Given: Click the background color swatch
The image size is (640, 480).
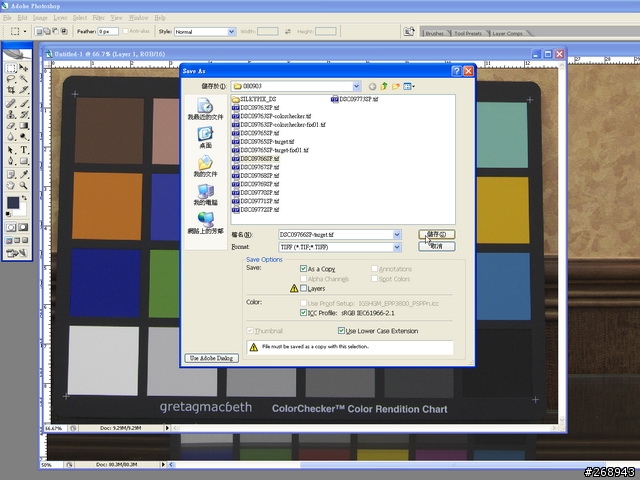Looking at the screenshot, I should click(21, 210).
